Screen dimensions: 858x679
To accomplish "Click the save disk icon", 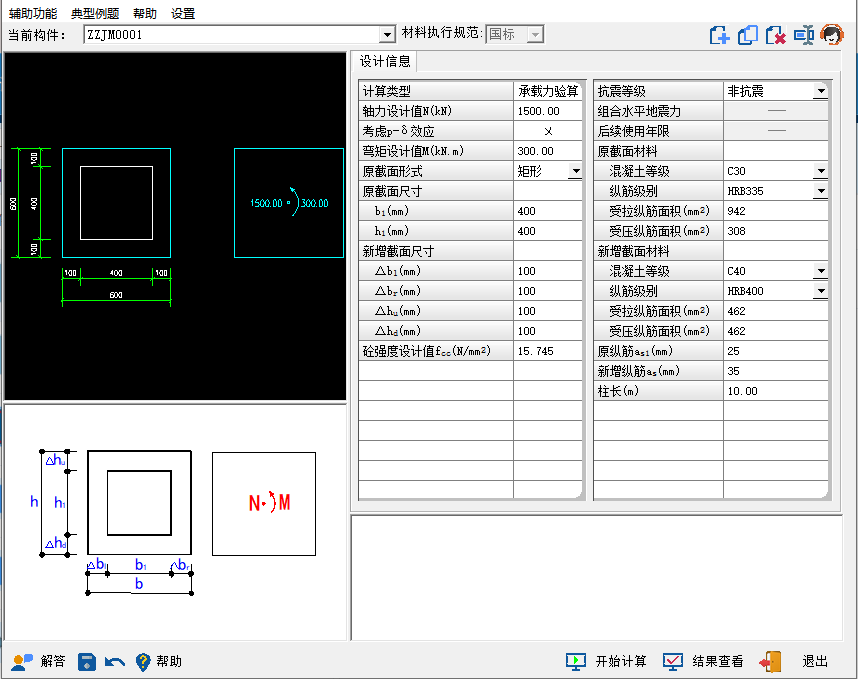I will point(87,661).
